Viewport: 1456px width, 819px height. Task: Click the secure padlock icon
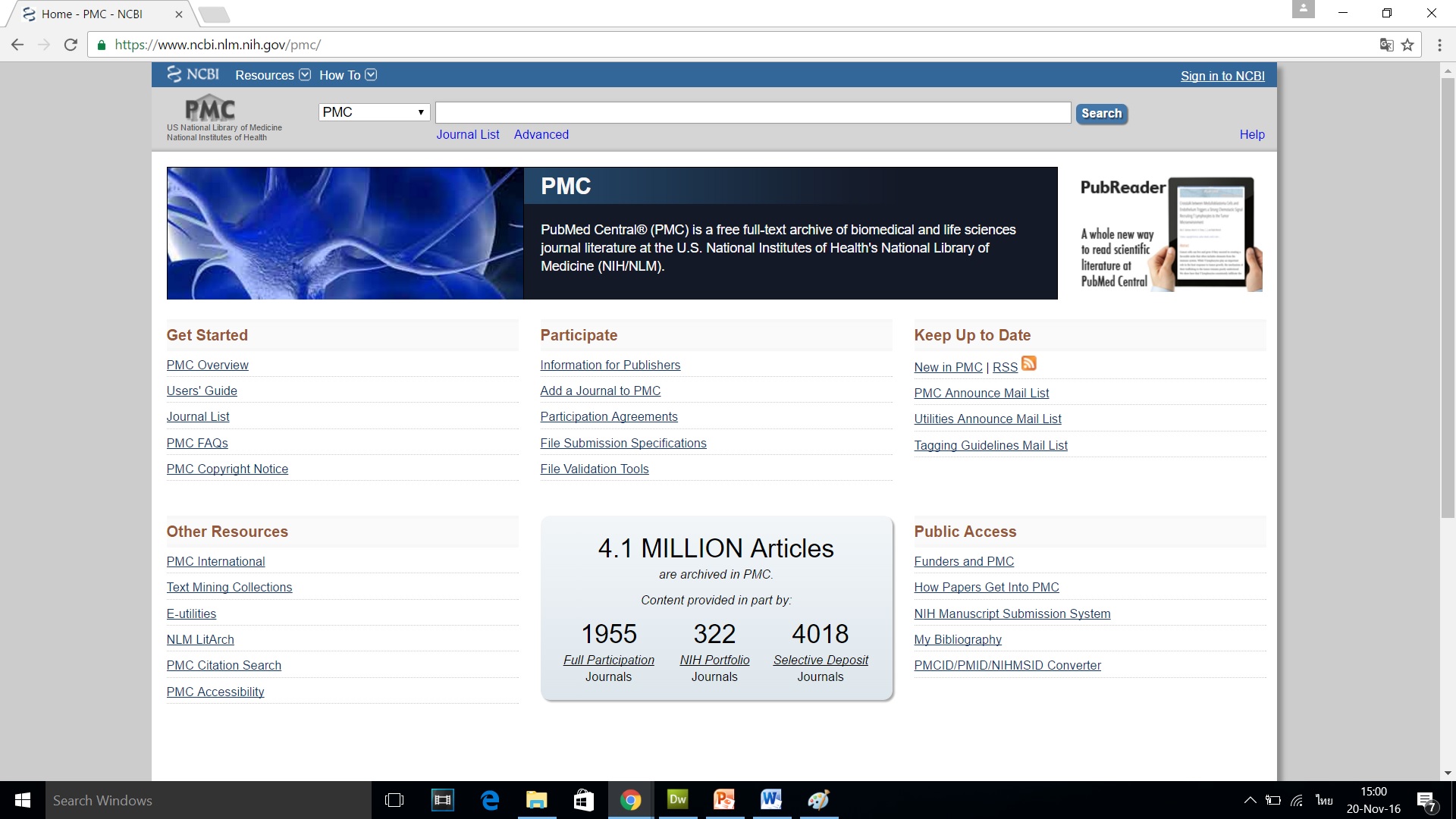coord(101,45)
